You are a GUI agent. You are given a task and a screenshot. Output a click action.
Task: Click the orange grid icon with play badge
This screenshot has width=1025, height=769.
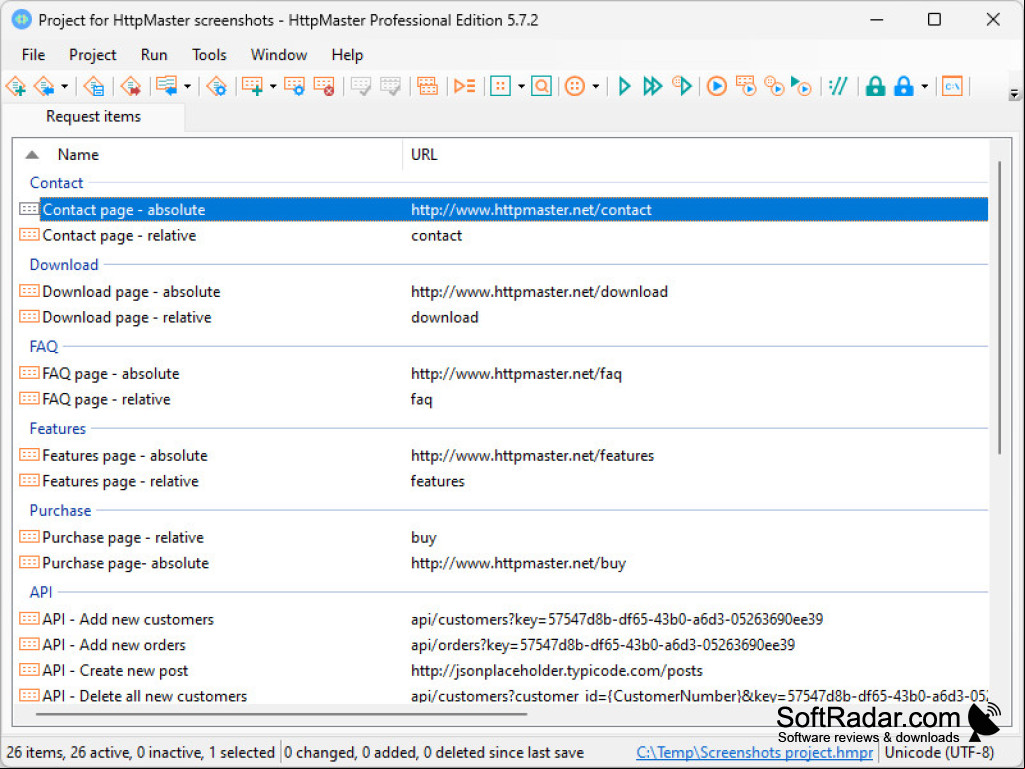click(746, 86)
